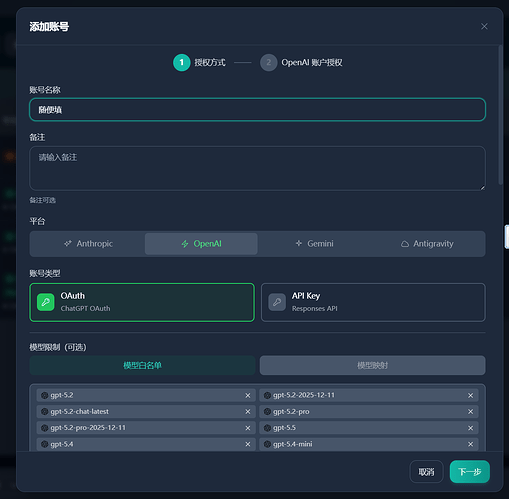
Task: Switch to 模型白名单 tab
Action: click(x=142, y=365)
